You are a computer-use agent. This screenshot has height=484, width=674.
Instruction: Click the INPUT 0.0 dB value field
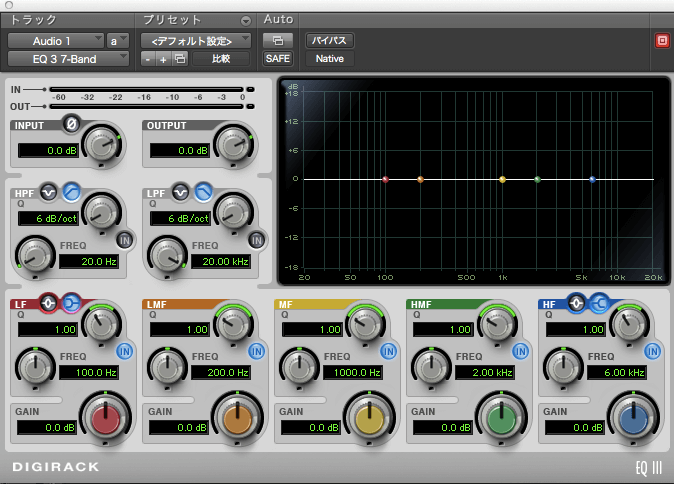tap(48, 150)
